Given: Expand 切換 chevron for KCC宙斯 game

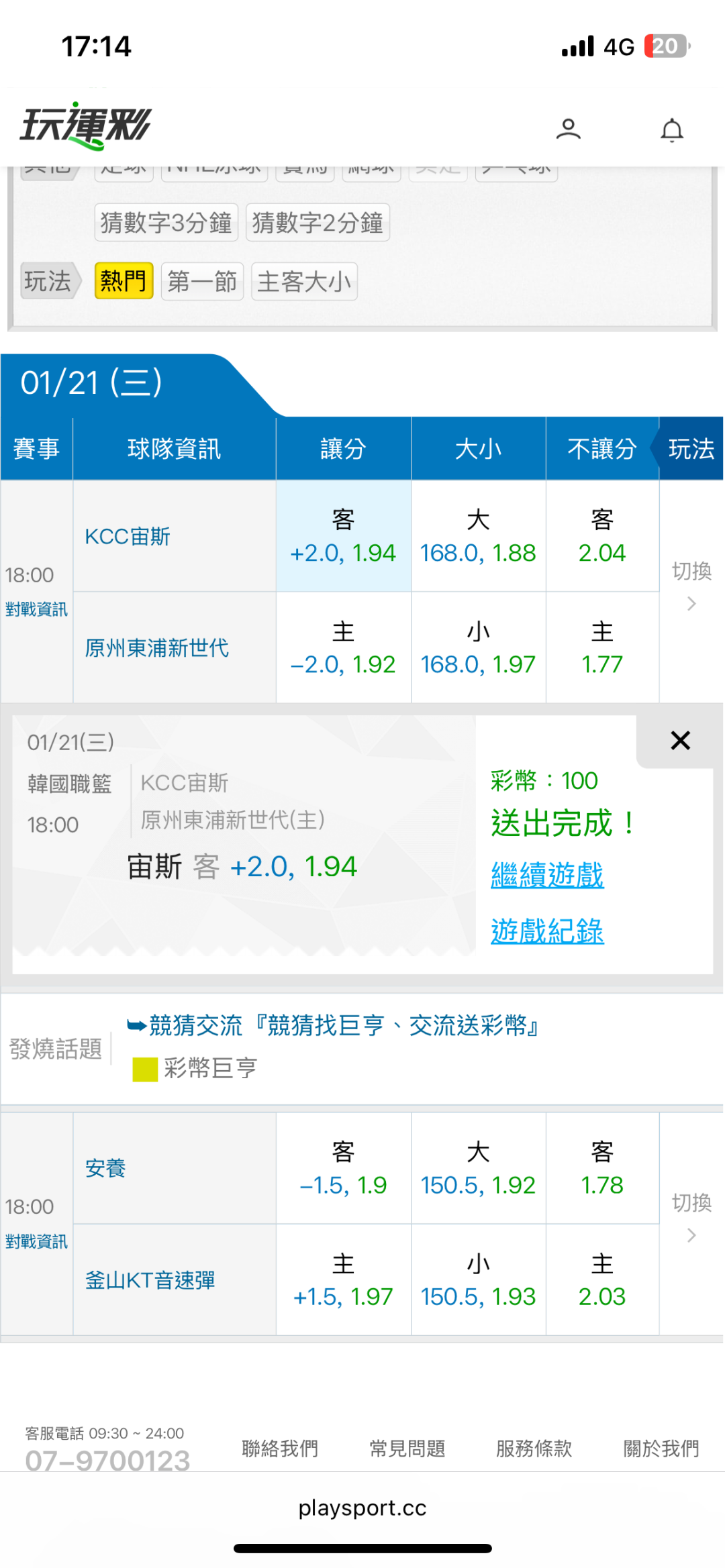Looking at the screenshot, I should tap(691, 603).
